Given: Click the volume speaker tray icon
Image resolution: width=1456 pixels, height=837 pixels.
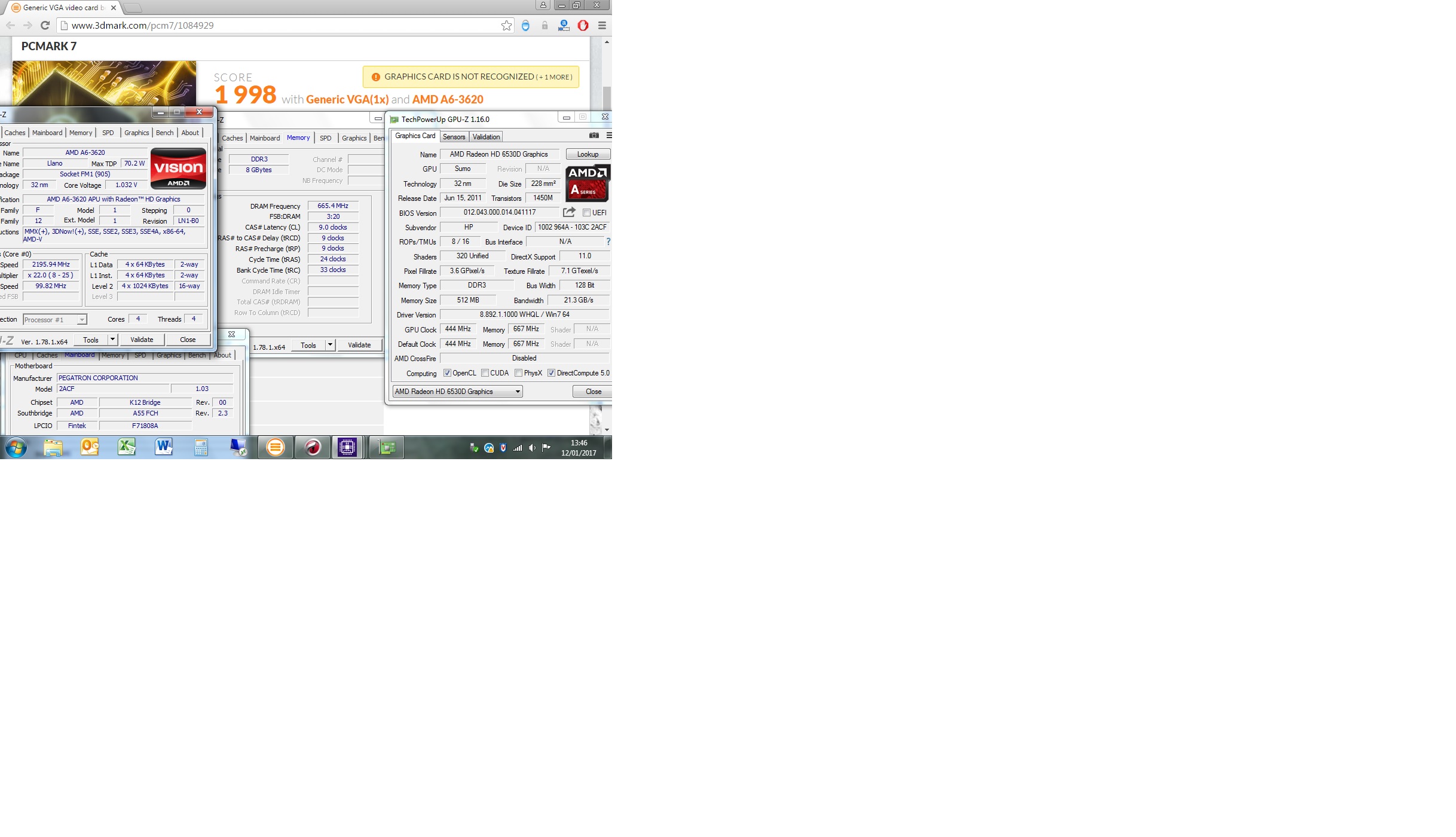Looking at the screenshot, I should 532,448.
